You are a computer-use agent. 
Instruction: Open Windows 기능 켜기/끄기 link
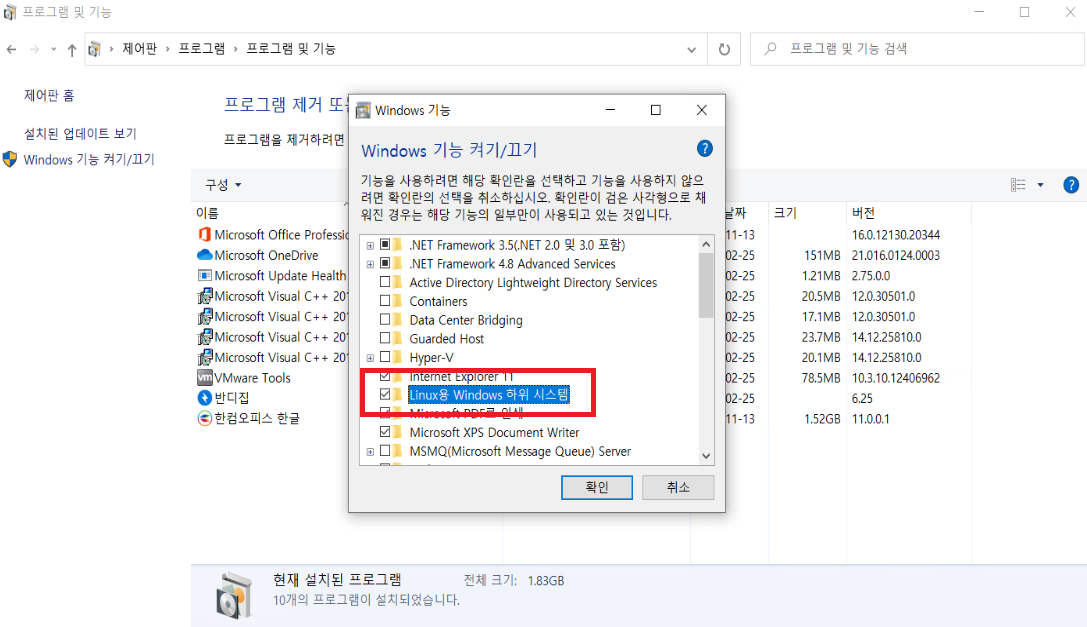89,160
